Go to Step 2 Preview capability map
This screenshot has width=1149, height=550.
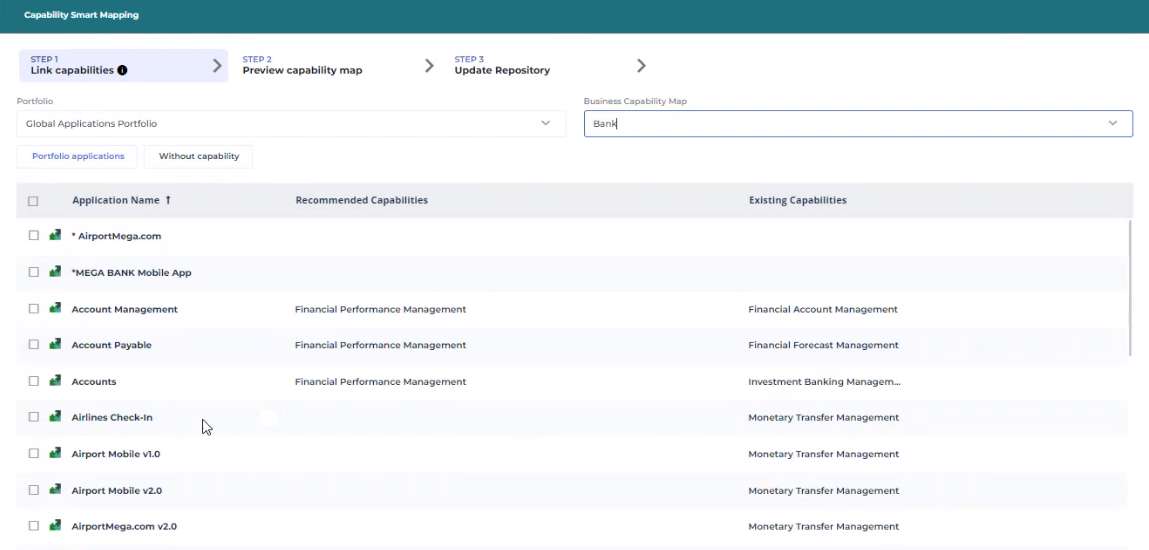(302, 66)
